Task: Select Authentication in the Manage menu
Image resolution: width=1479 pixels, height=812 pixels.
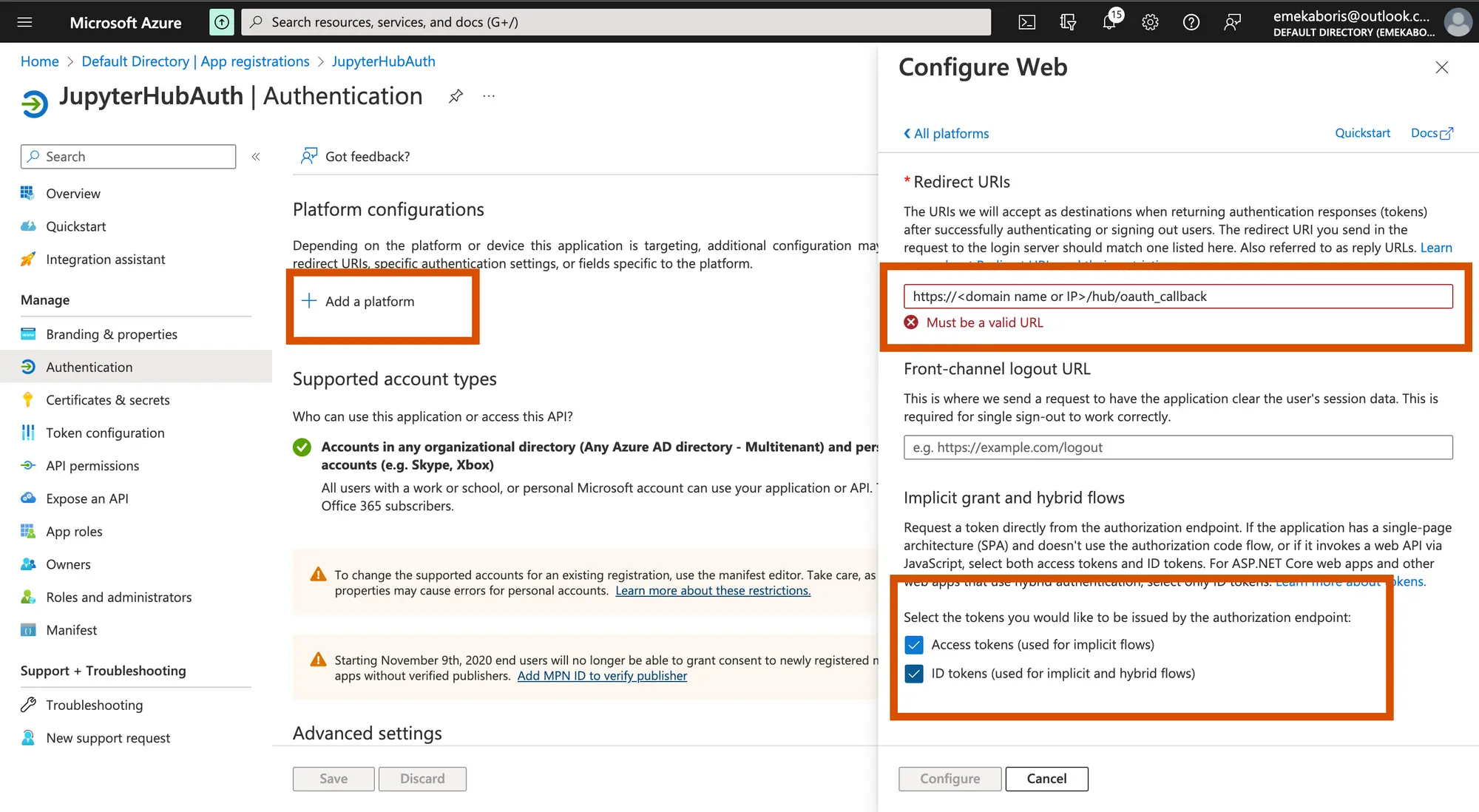Action: [136, 367]
